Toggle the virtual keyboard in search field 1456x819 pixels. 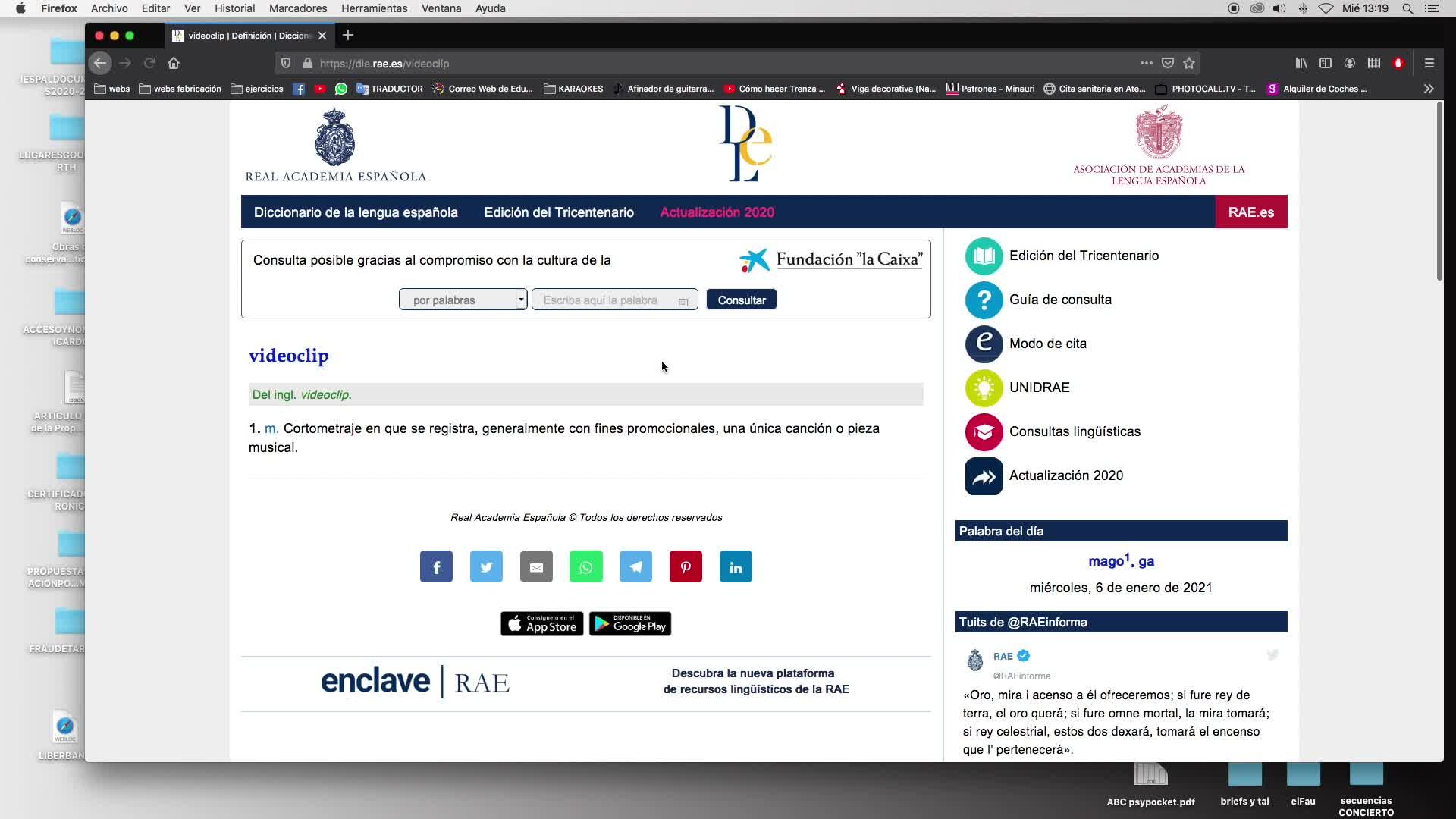point(683,301)
